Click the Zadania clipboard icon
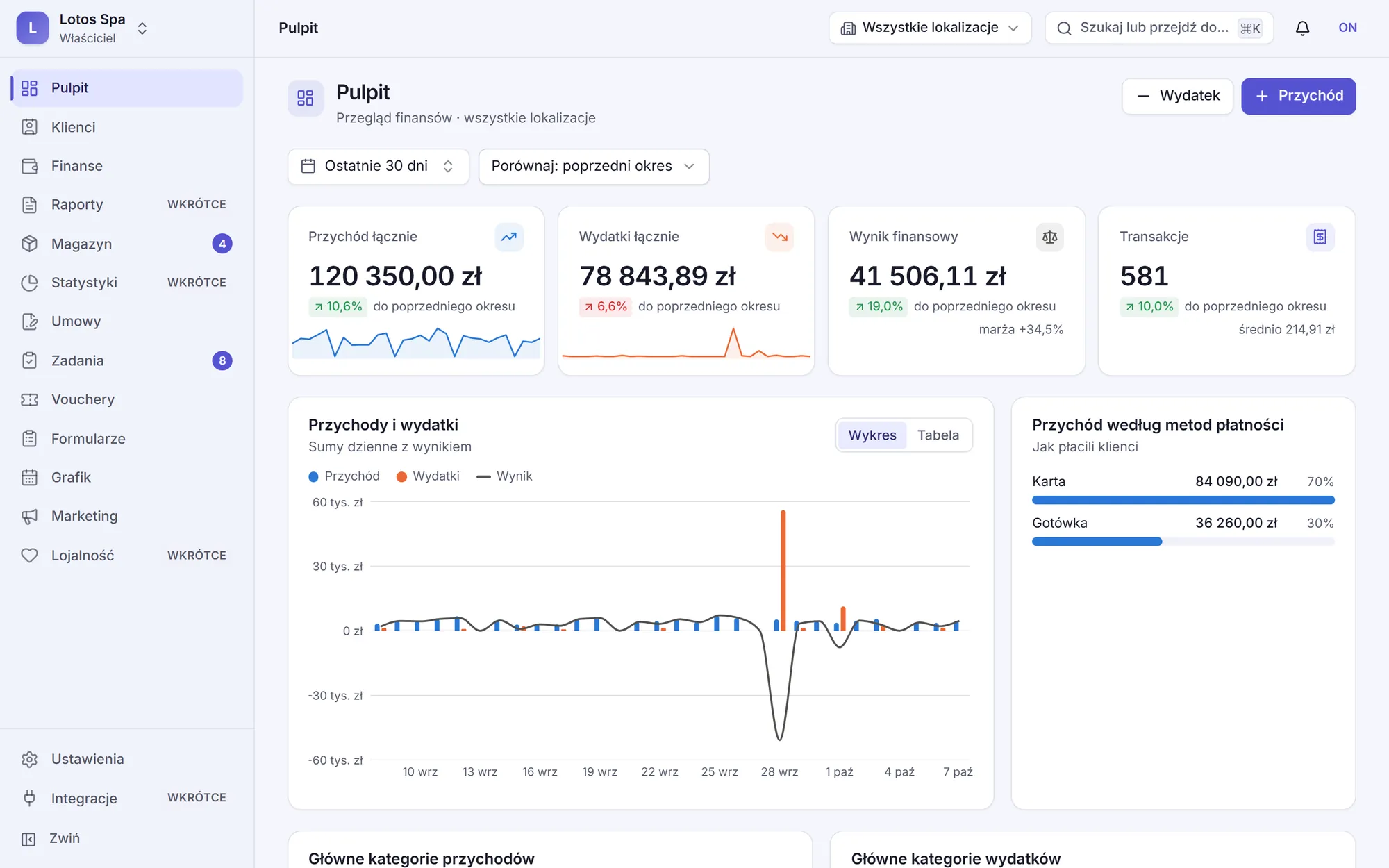This screenshot has height=868, width=1389. pos(29,360)
